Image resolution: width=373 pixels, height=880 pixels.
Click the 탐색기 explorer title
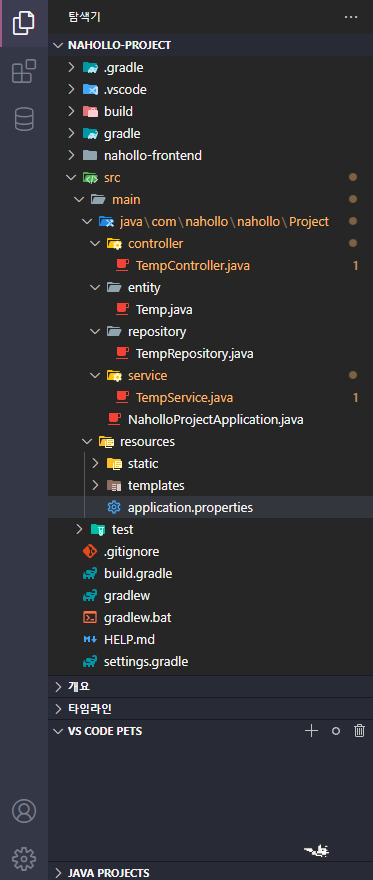point(84,17)
